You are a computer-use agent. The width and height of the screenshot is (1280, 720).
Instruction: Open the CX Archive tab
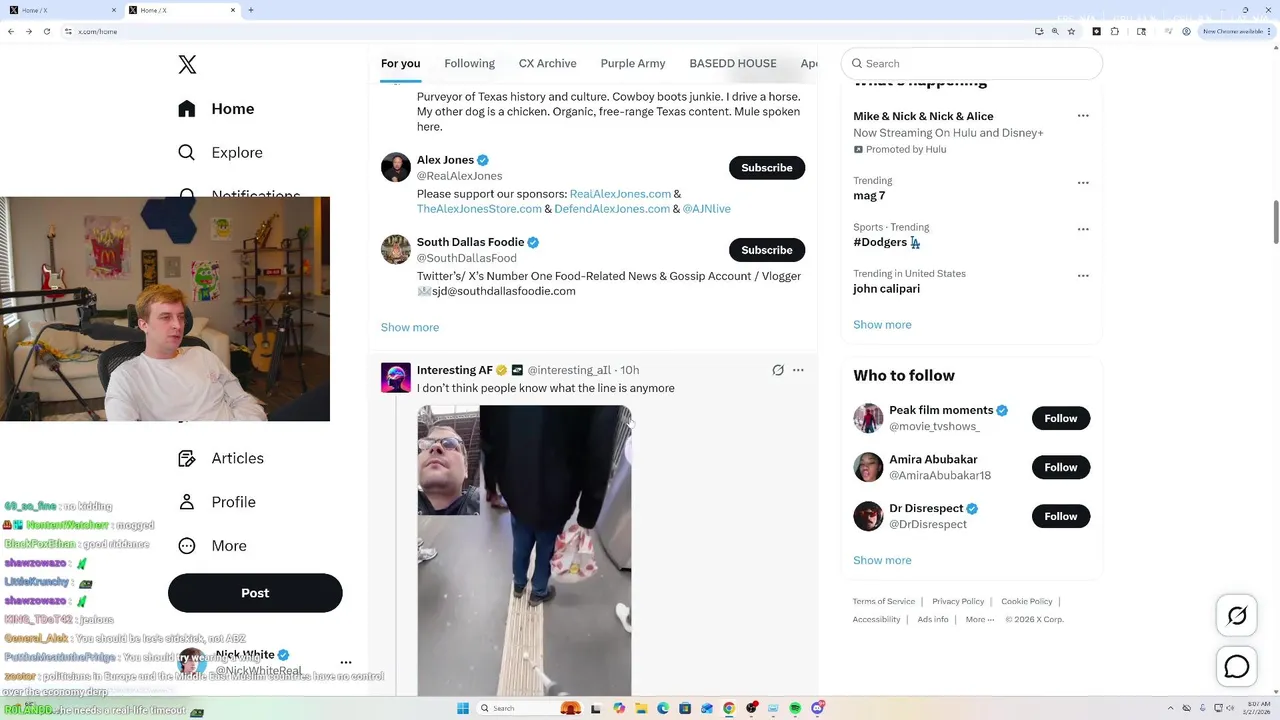click(547, 63)
